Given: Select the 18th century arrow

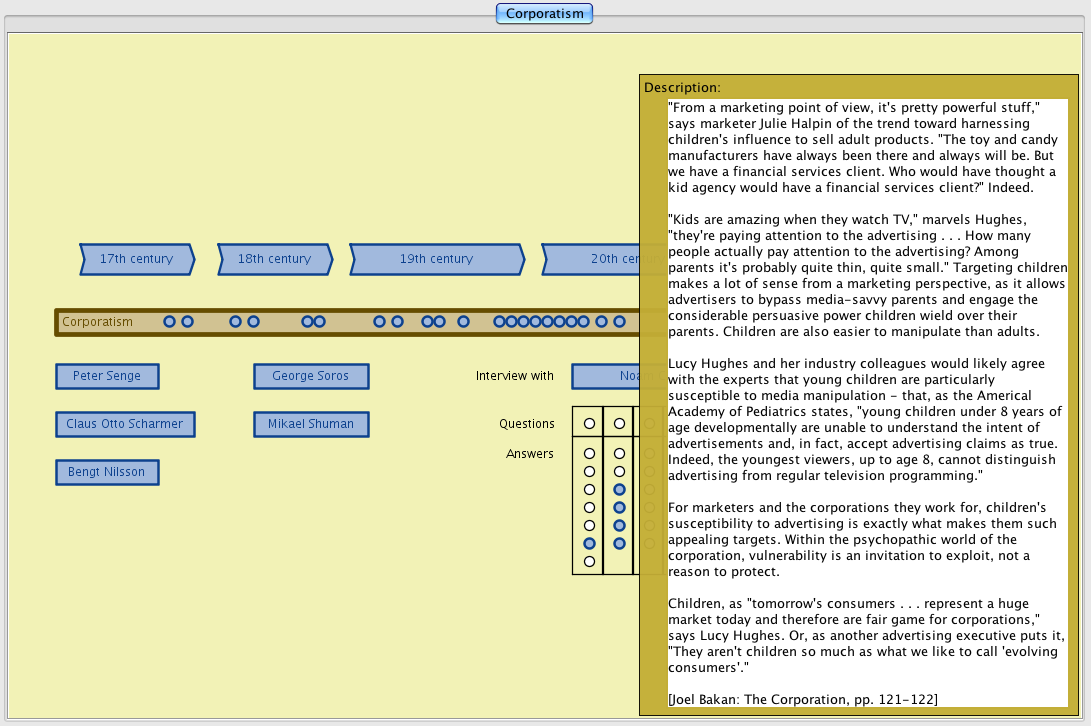Looking at the screenshot, I should (275, 259).
